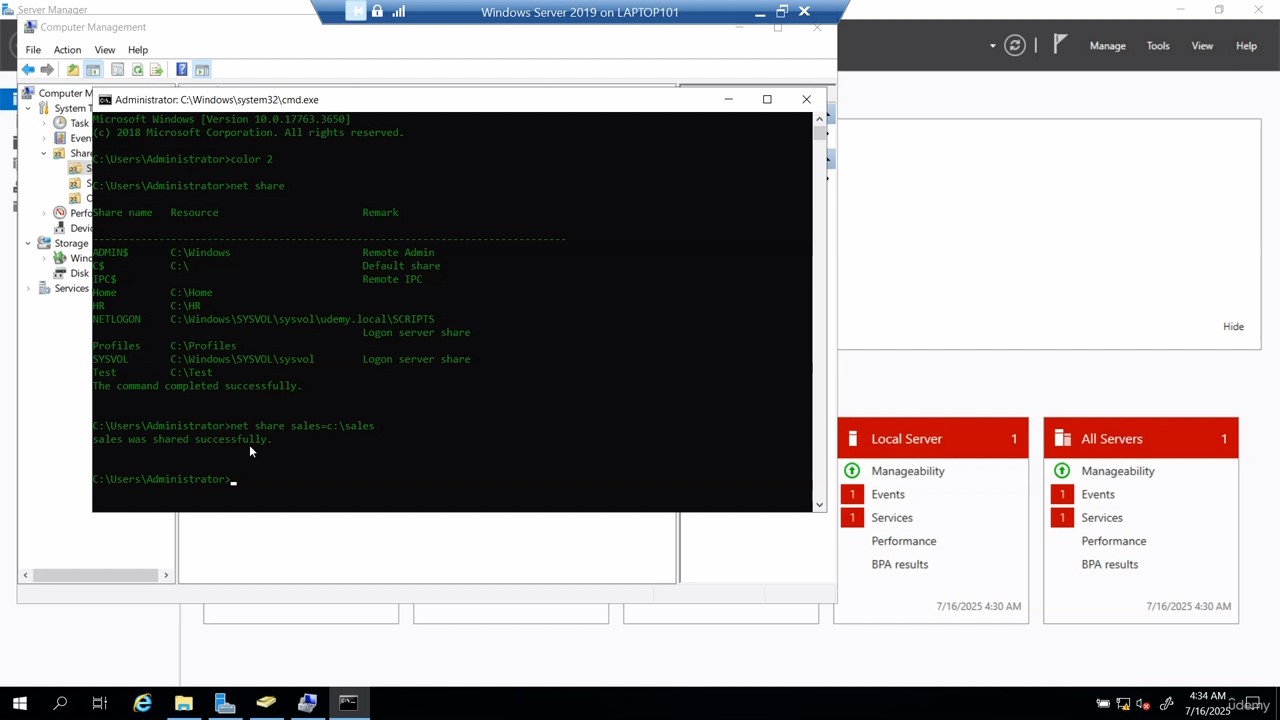This screenshot has width=1280, height=720.
Task: Click Manageability under All Servers
Action: point(1118,471)
